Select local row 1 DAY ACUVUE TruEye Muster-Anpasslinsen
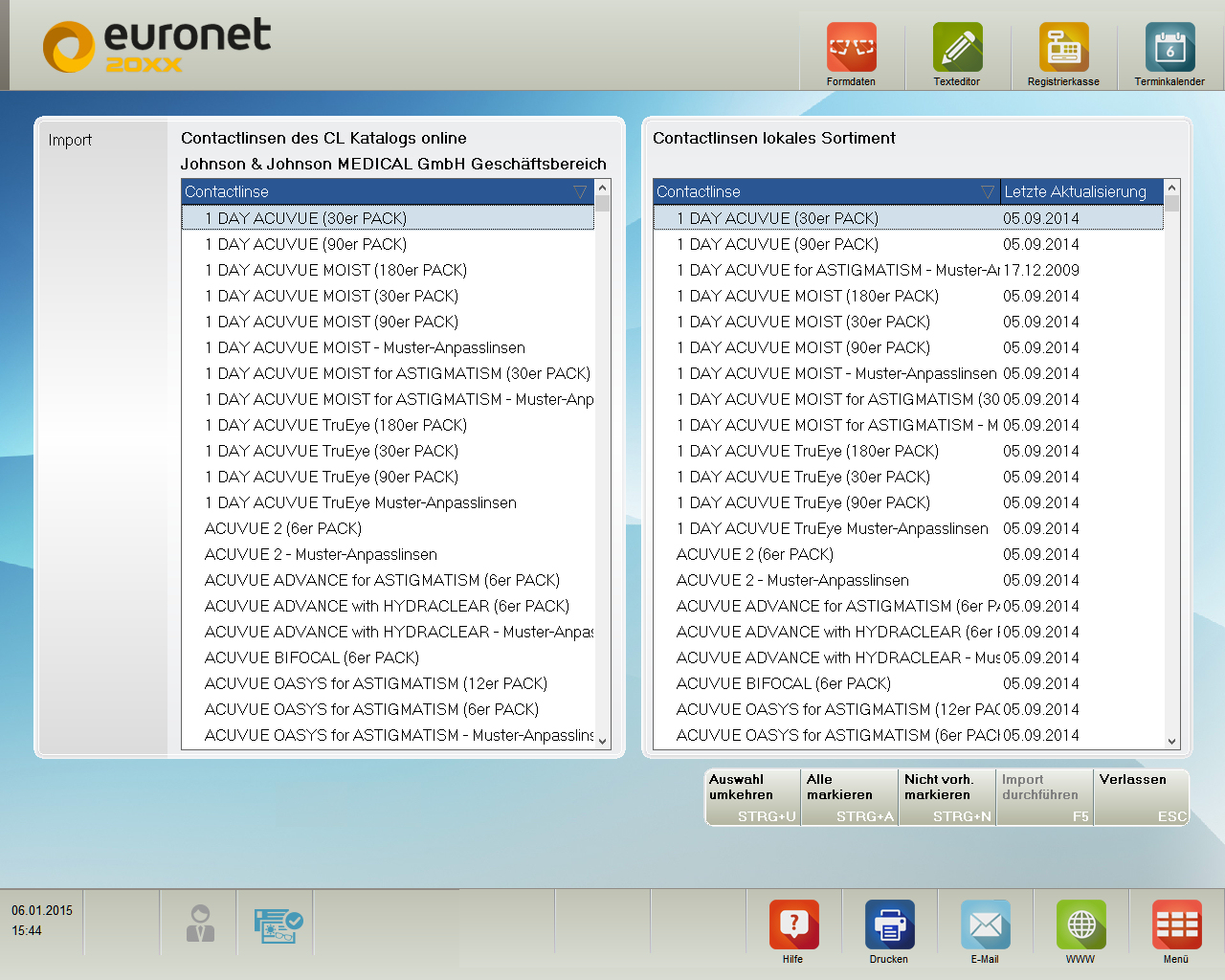The height and width of the screenshot is (980, 1225). click(x=908, y=528)
